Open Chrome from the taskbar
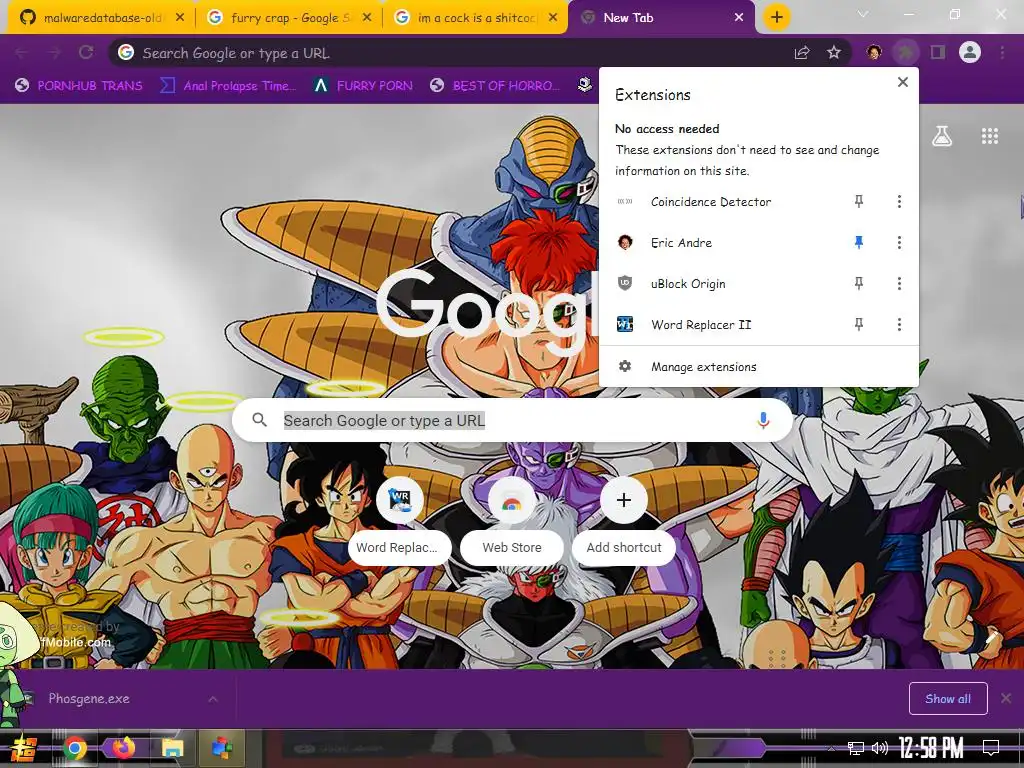 click(x=74, y=748)
